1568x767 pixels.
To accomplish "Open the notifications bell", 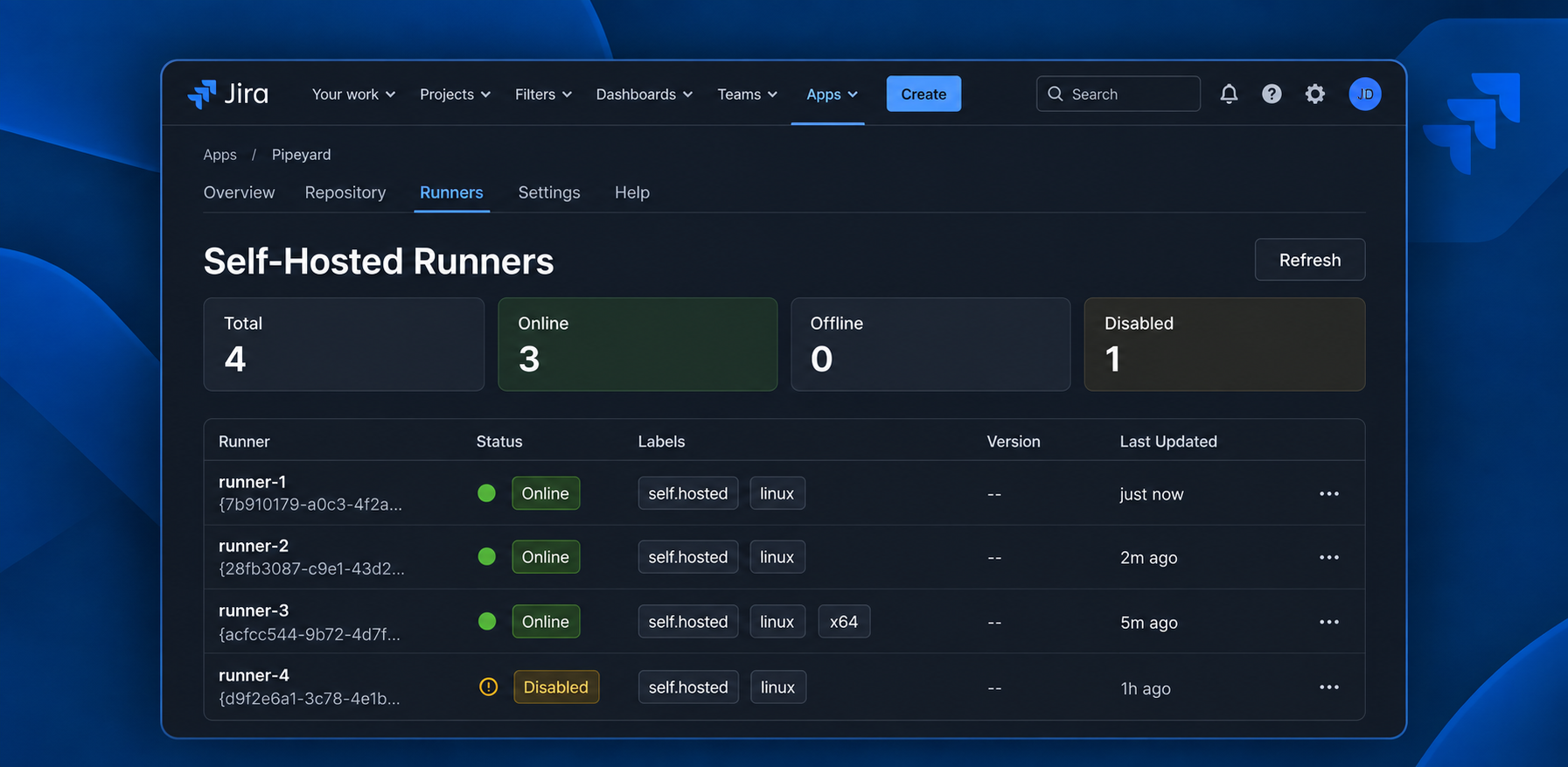I will click(x=1229, y=94).
